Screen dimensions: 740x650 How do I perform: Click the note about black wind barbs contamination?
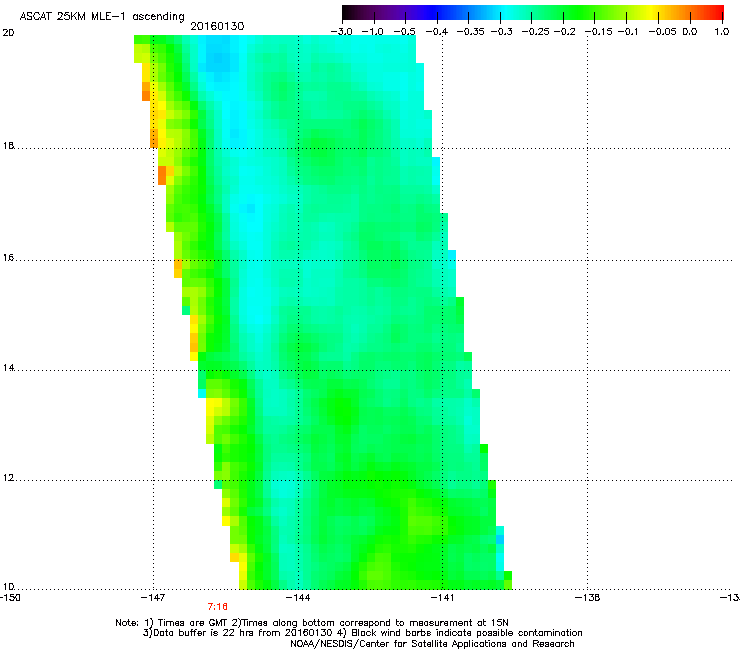click(460, 633)
